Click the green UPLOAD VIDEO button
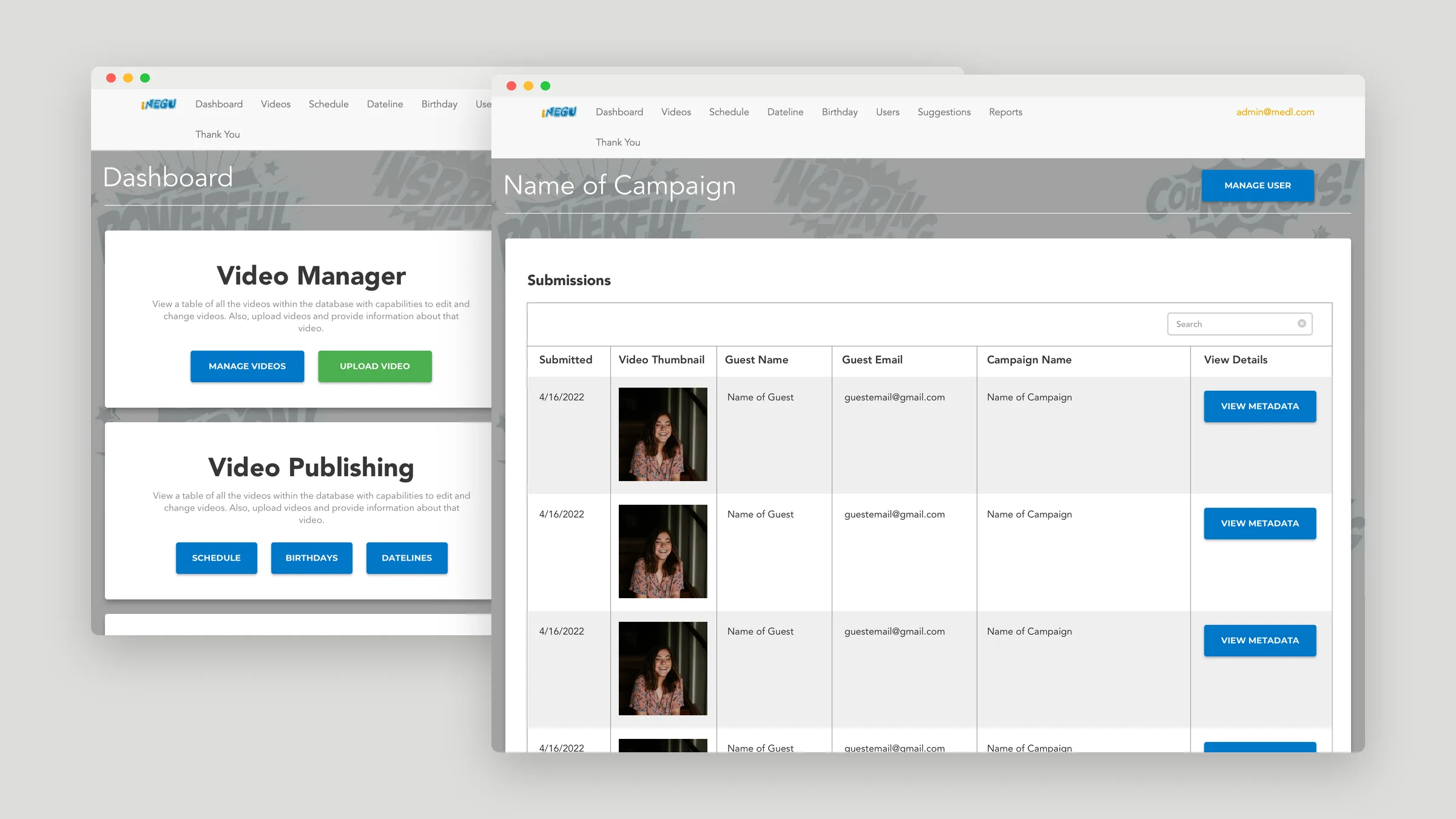Screen dimensions: 1456x819 [375, 366]
